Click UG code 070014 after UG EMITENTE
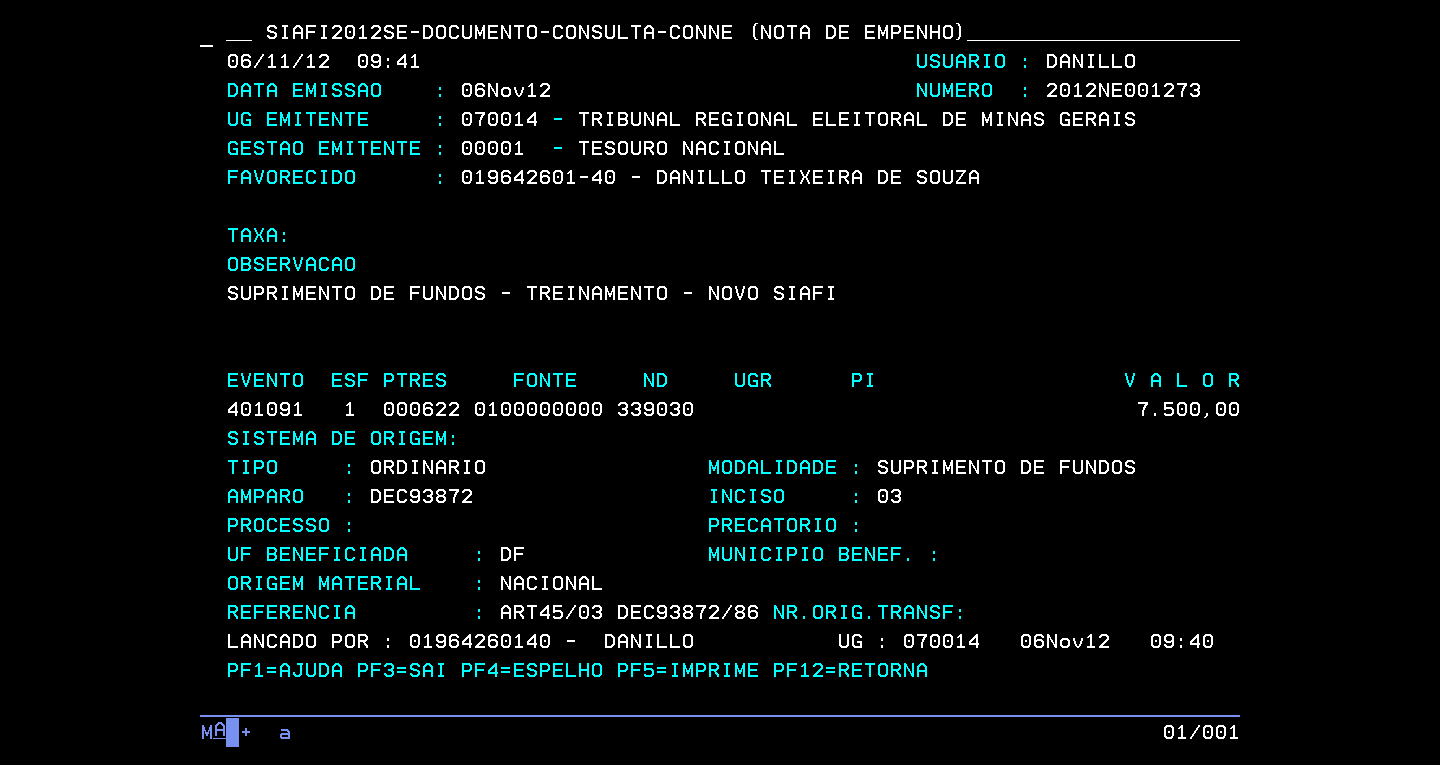Image resolution: width=1440 pixels, height=765 pixels. point(499,120)
